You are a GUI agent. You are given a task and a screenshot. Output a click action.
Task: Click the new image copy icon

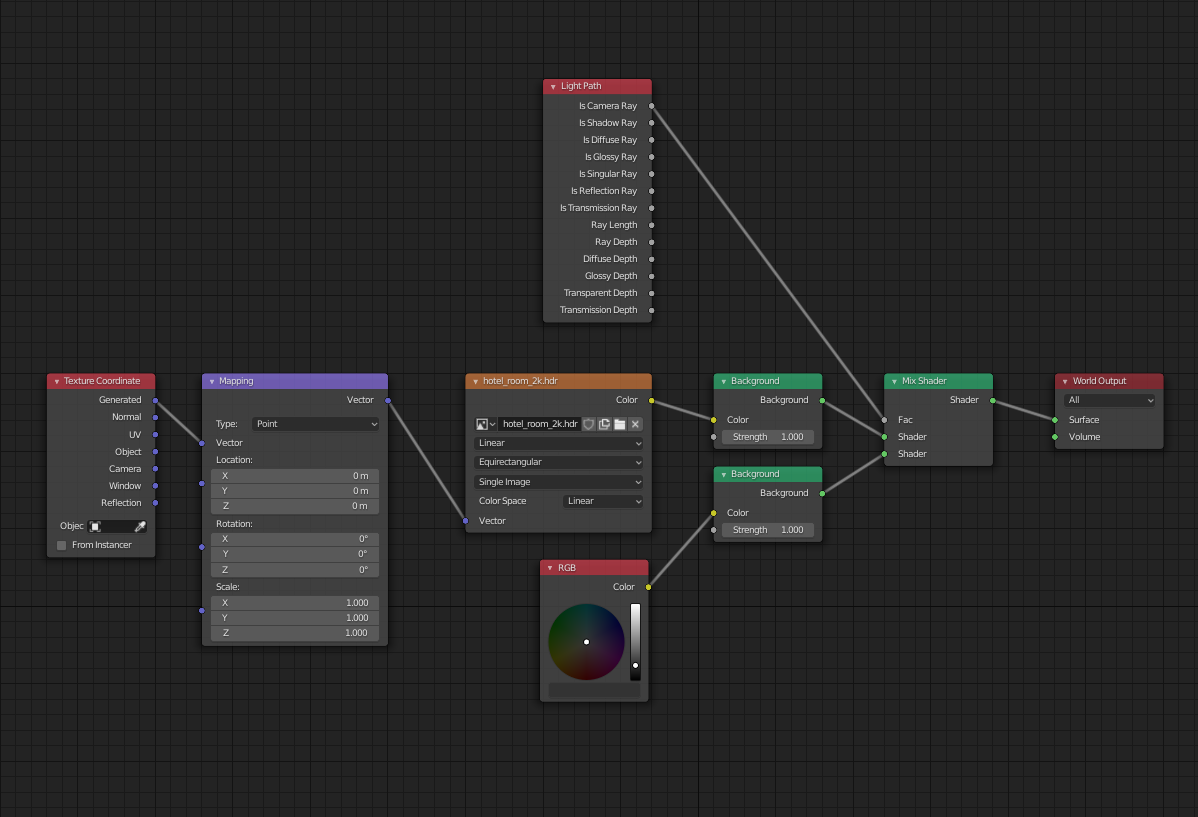[604, 424]
